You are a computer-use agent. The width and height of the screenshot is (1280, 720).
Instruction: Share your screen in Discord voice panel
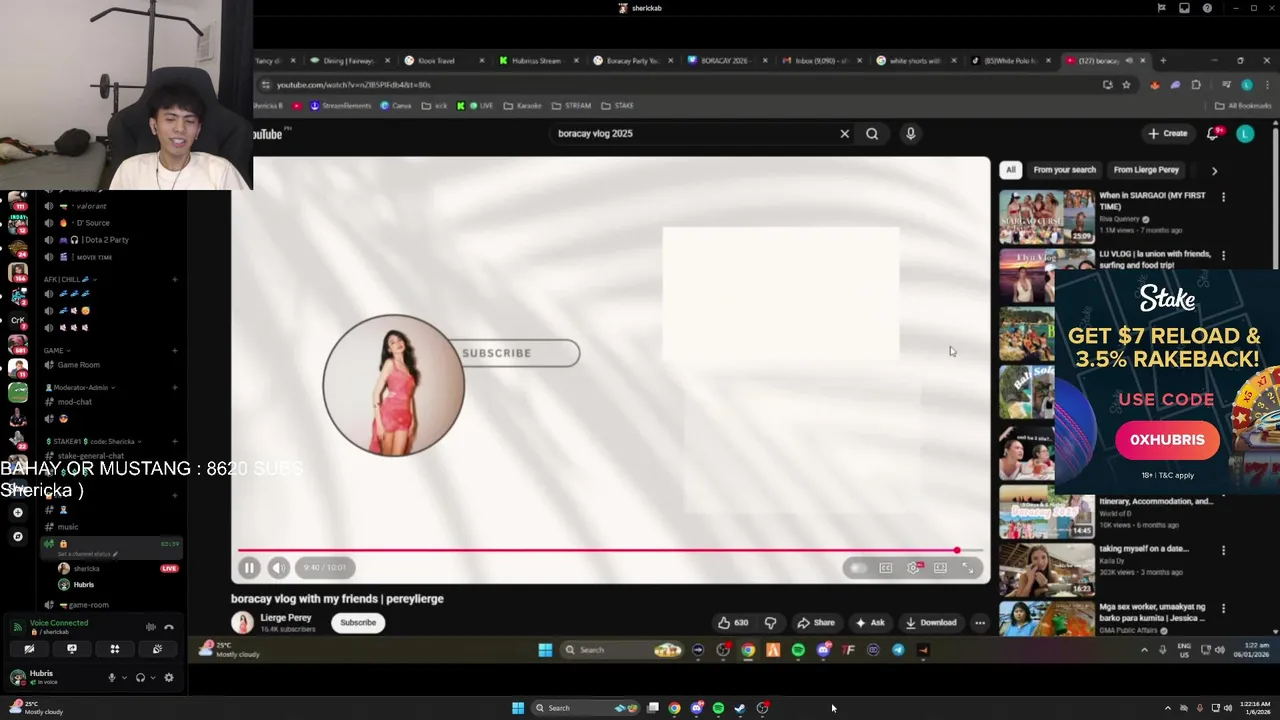[x=72, y=649]
